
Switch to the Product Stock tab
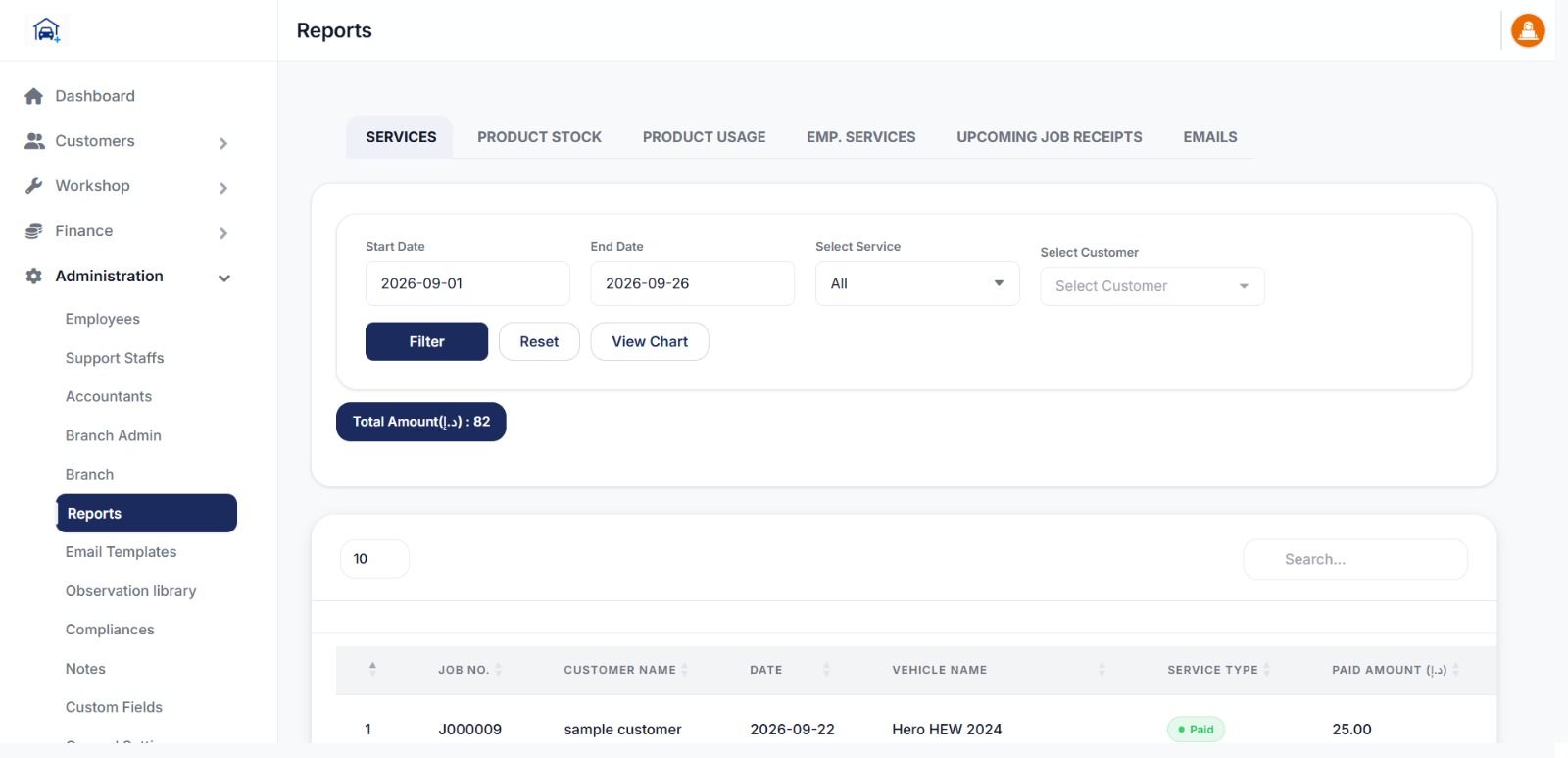click(x=540, y=137)
